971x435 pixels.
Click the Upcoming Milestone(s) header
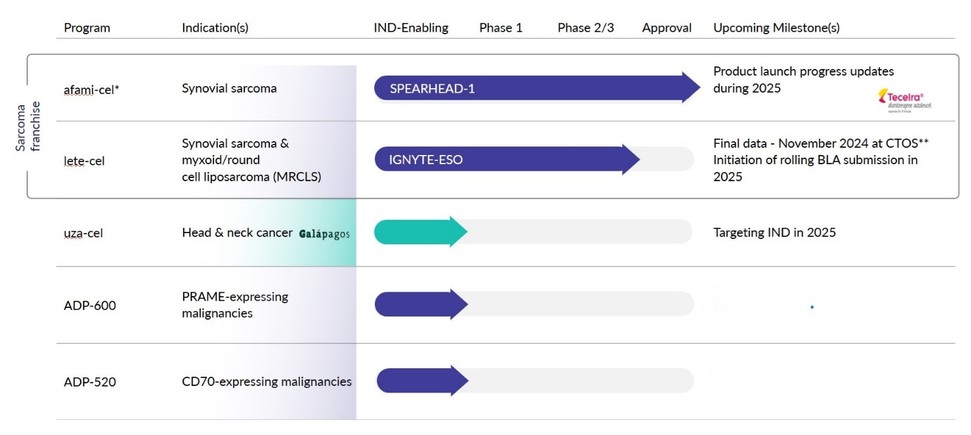point(777,28)
